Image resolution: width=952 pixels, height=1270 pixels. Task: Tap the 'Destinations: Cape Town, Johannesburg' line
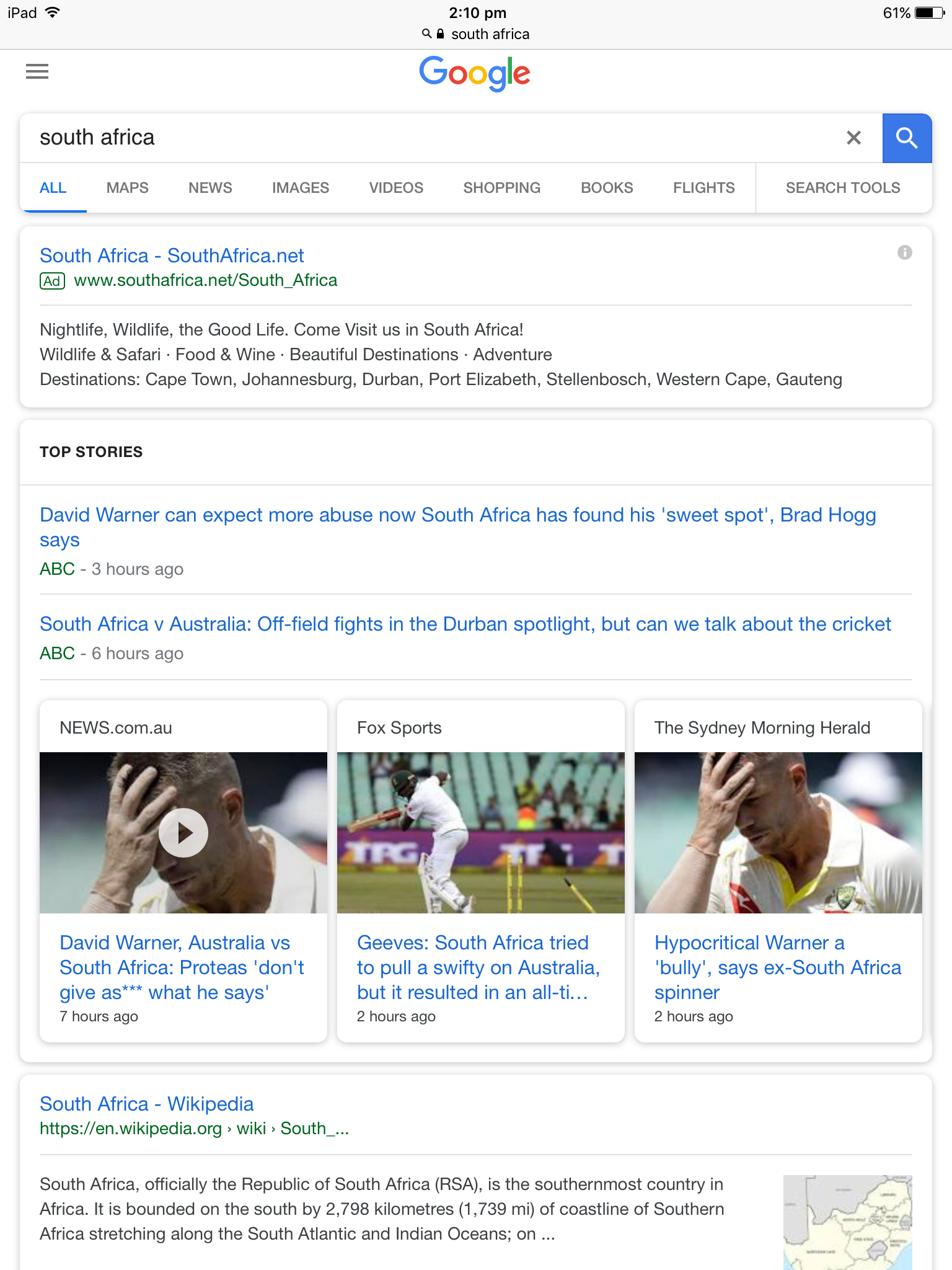coord(441,380)
